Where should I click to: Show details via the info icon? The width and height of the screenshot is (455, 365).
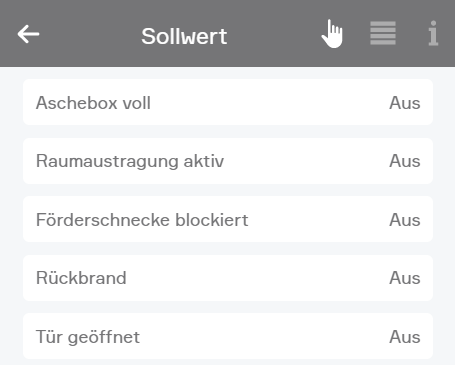pos(433,33)
